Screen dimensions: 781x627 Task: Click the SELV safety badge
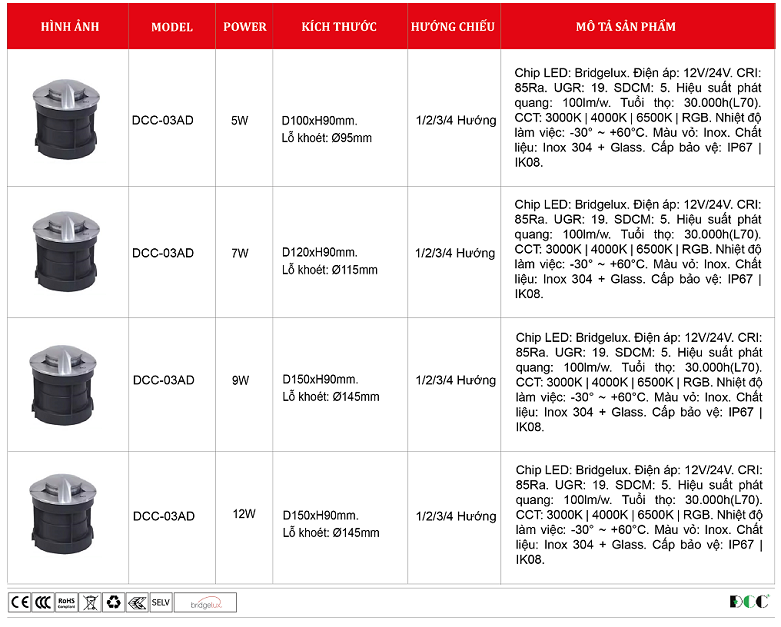160,602
